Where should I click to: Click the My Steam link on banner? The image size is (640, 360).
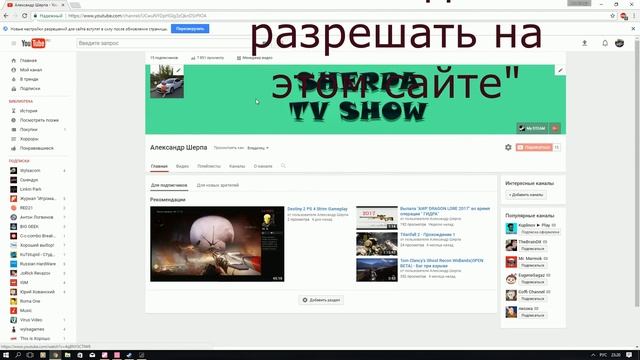point(532,128)
